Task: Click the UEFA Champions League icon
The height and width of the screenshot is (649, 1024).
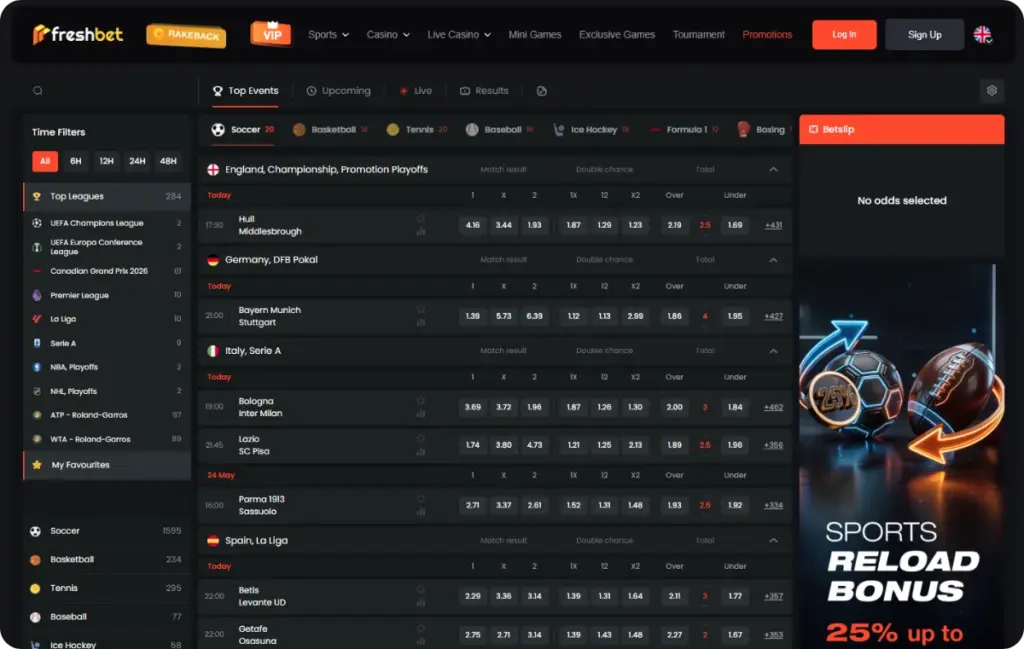Action: coord(37,223)
